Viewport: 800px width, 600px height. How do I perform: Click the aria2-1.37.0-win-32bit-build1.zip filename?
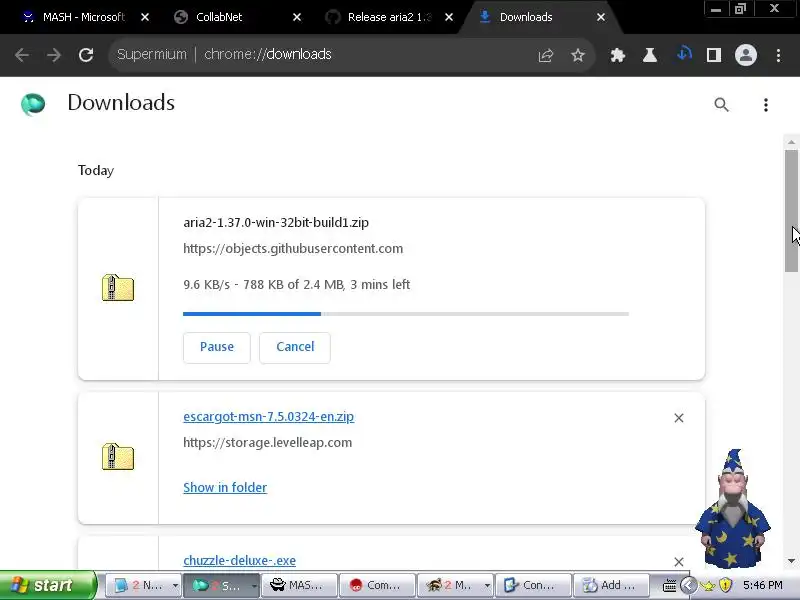[x=276, y=222]
